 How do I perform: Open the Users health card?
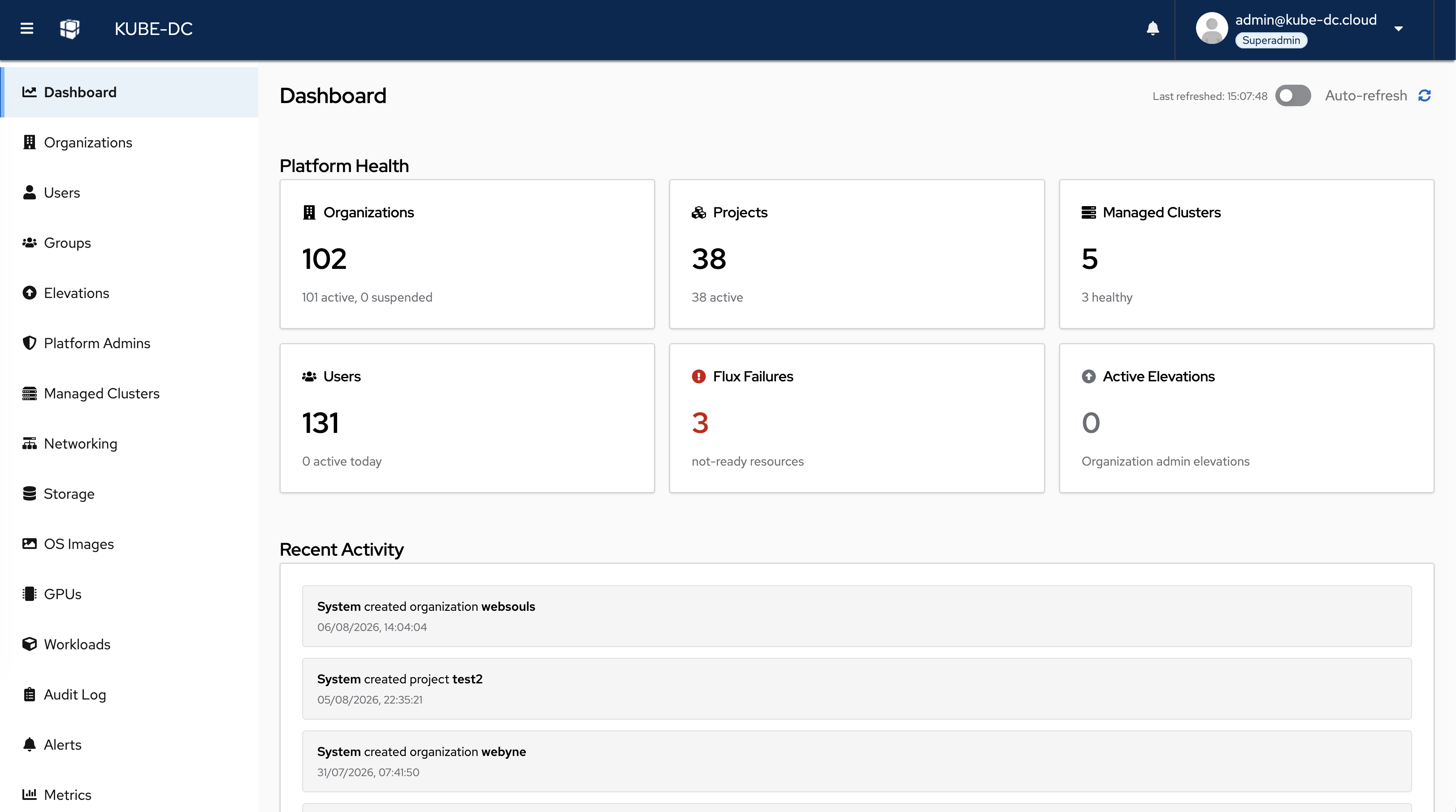coord(467,418)
